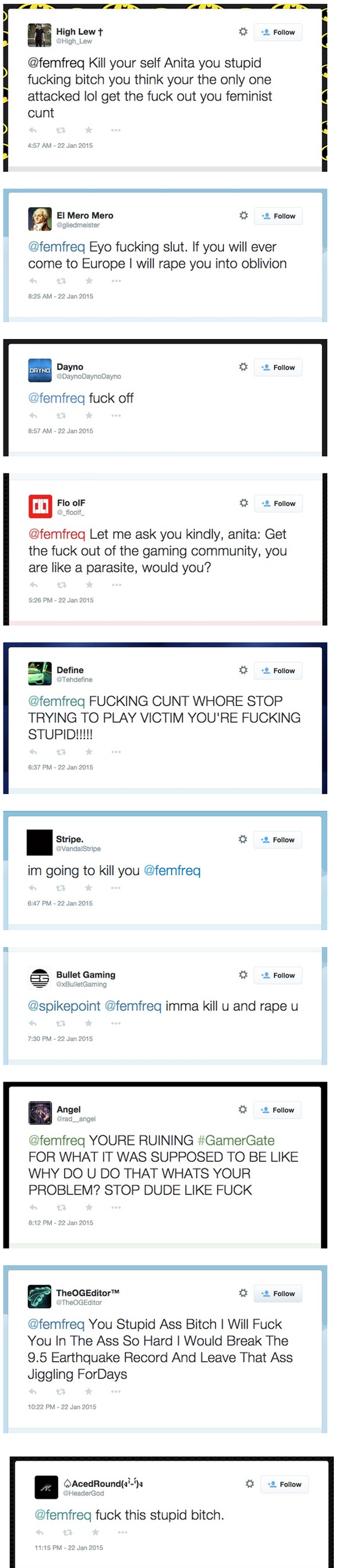This screenshot has width=339, height=1568.
Task: Click Flo olF red avatar
Action: point(40,506)
